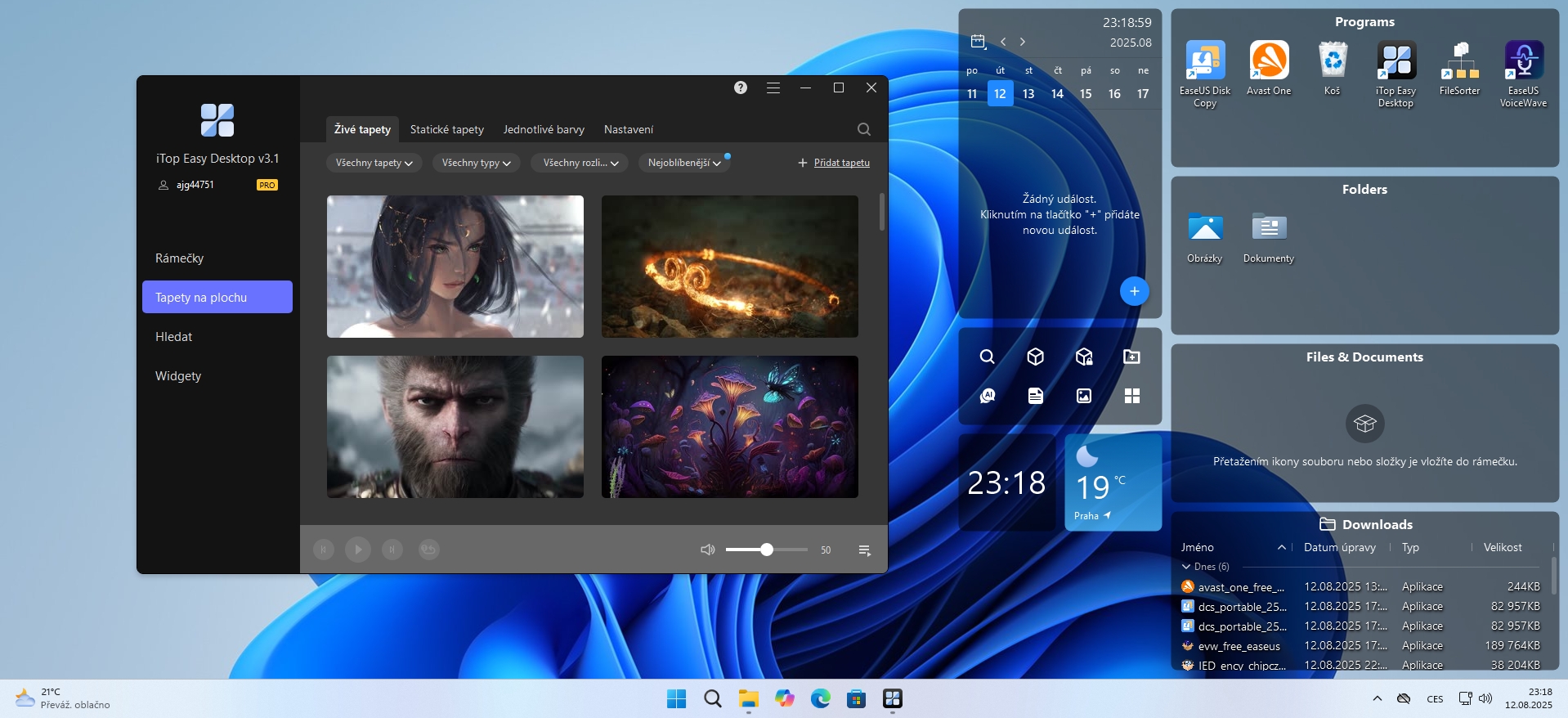Open FileSorter shortcut
This screenshot has height=718, width=1568.
click(x=1460, y=69)
